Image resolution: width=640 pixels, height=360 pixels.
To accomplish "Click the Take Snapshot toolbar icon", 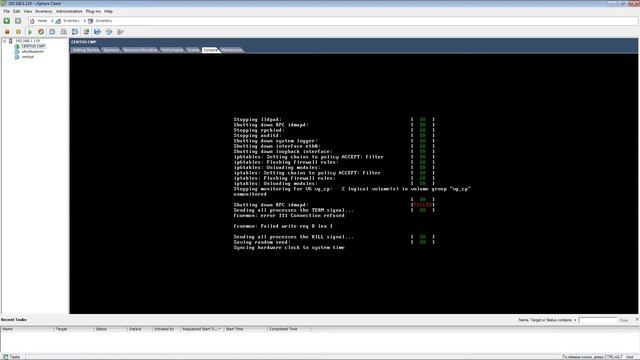I will tap(52, 32).
